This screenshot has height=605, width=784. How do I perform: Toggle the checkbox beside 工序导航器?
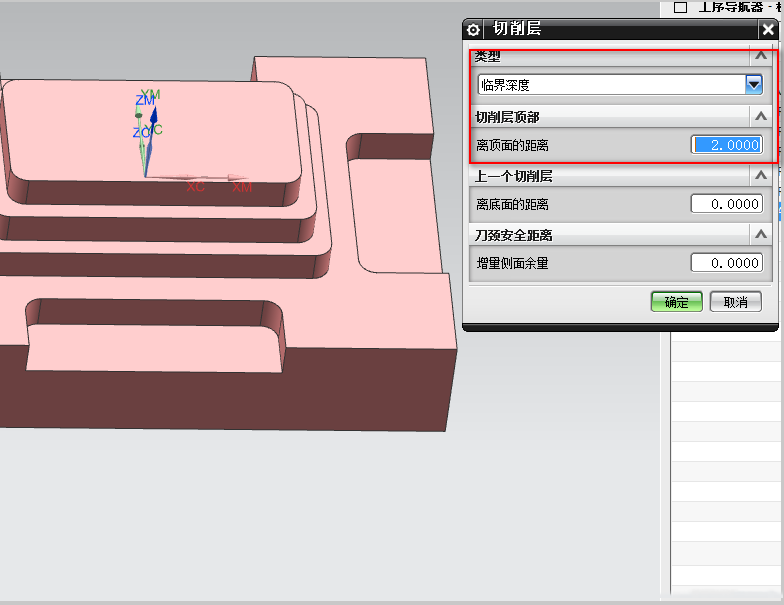coord(681,7)
